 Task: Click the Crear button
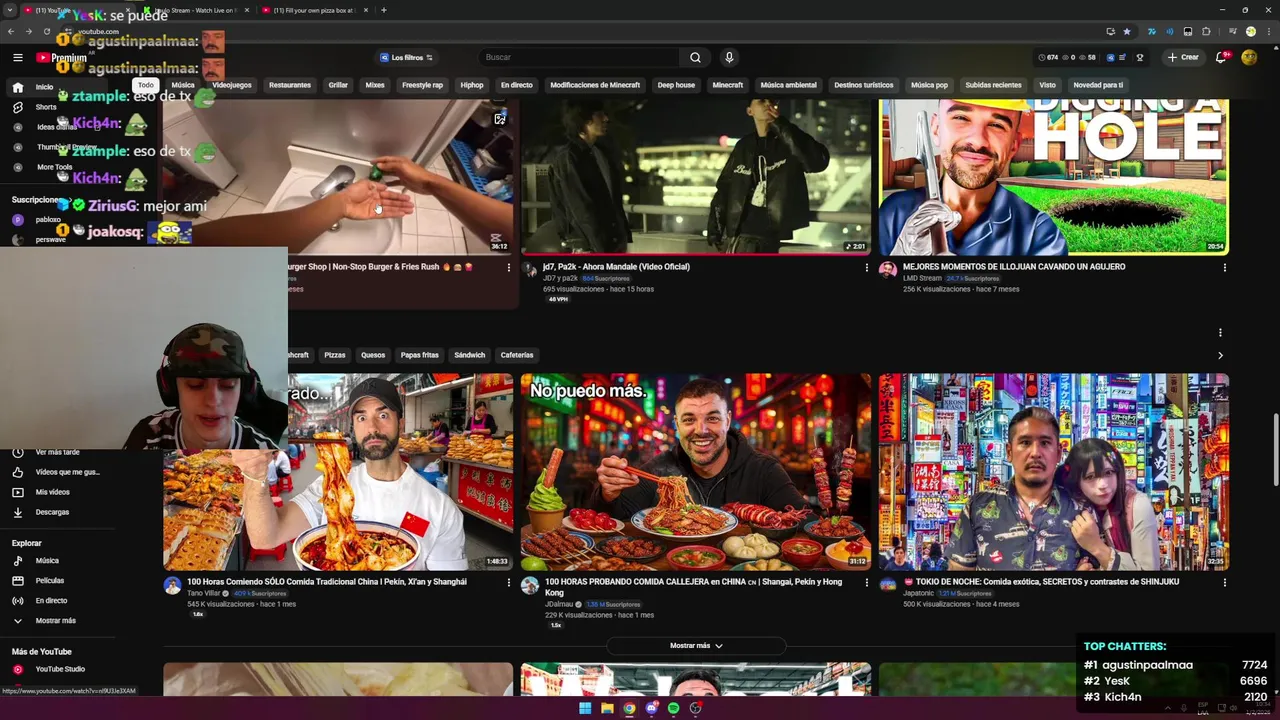[1183, 58]
